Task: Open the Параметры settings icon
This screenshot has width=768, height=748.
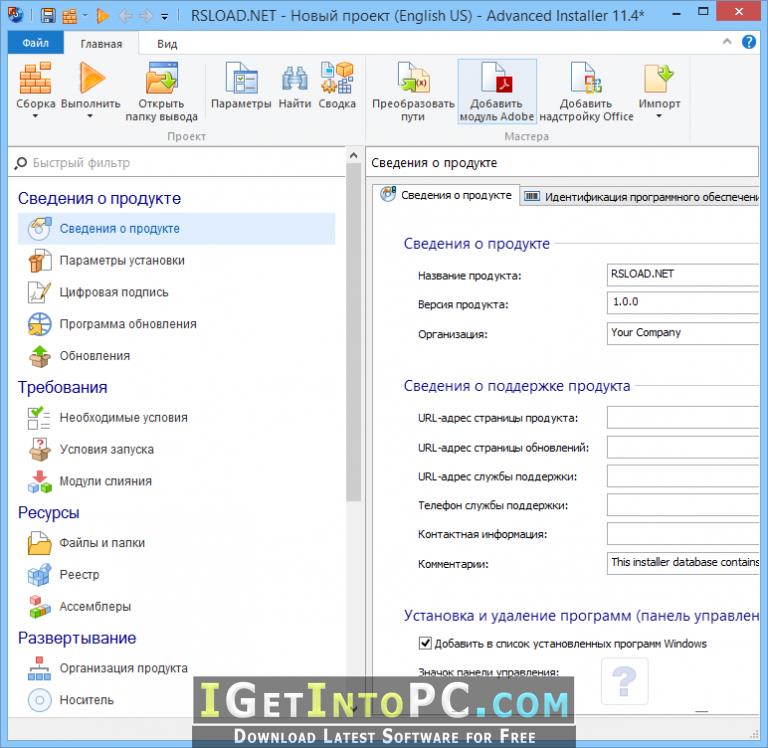Action: point(241,78)
